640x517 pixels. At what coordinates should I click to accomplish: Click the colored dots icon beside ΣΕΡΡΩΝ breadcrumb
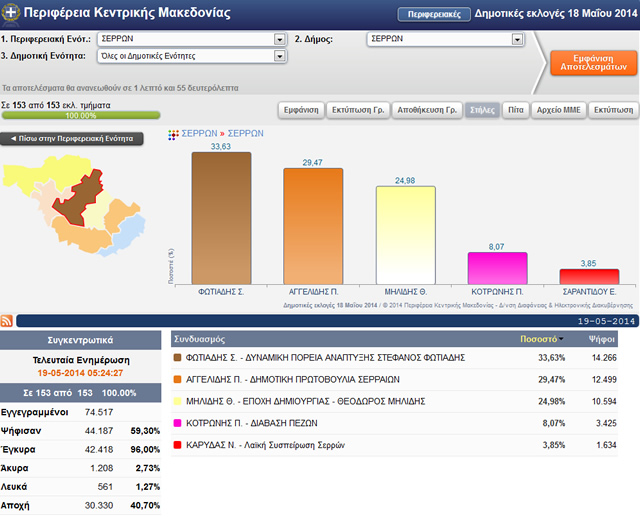[173, 132]
